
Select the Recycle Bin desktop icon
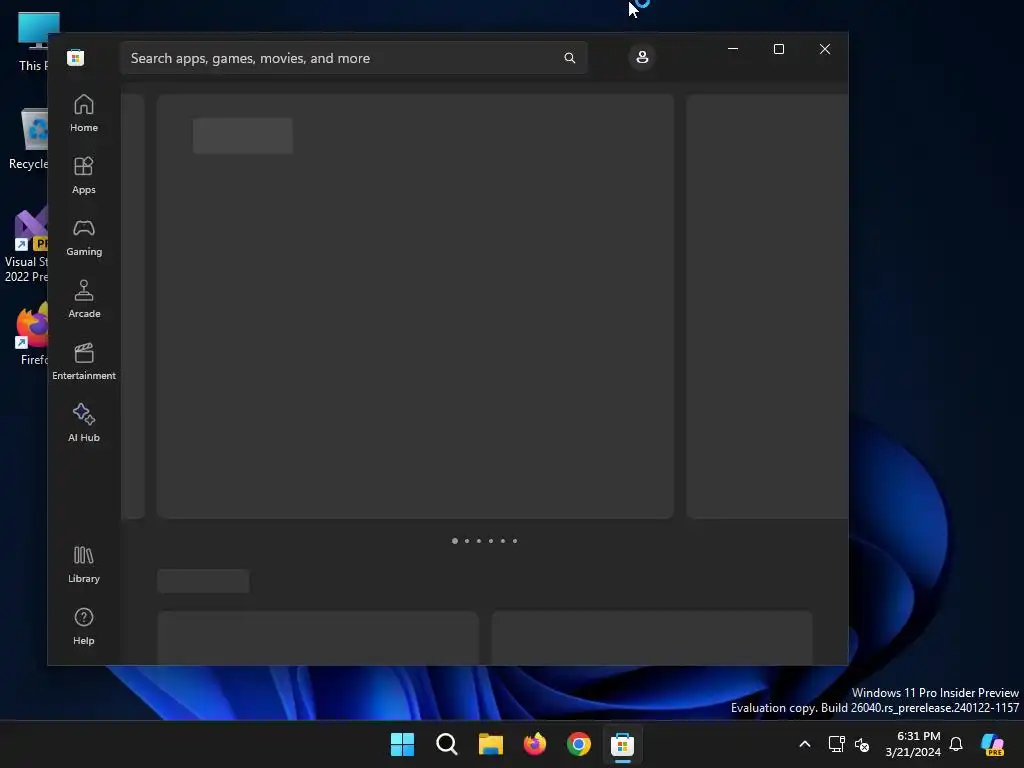click(29, 140)
